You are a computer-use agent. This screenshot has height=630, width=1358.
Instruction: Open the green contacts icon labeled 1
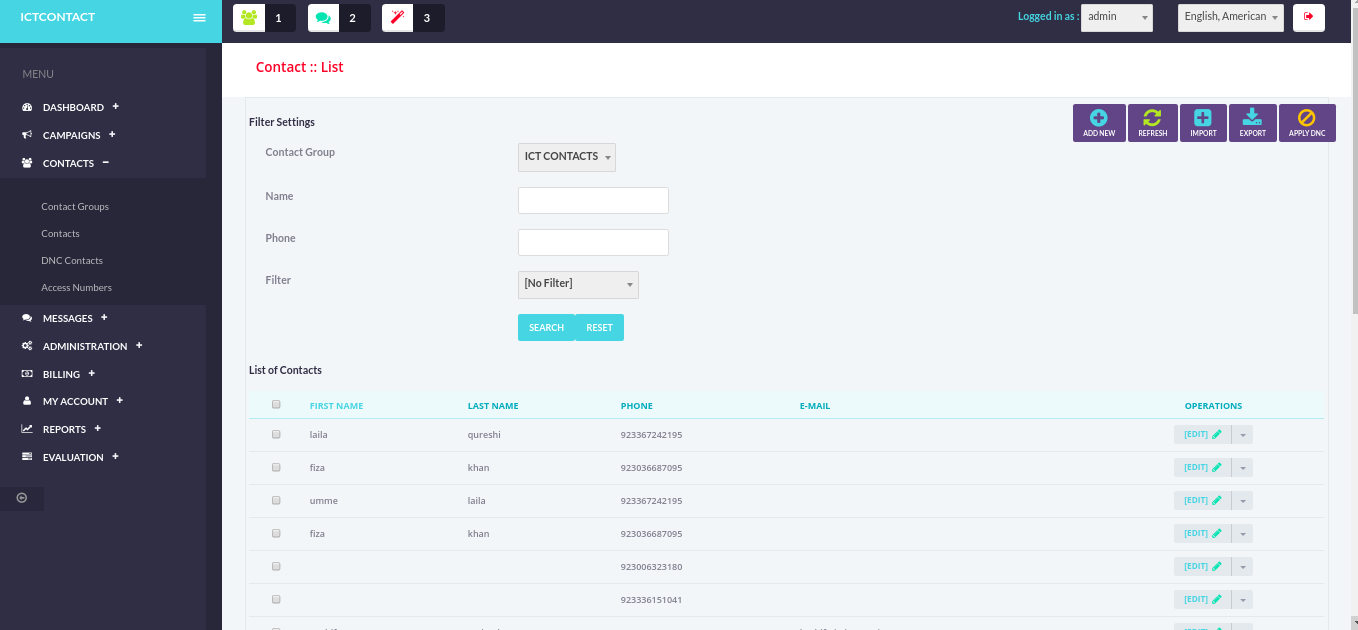[248, 18]
